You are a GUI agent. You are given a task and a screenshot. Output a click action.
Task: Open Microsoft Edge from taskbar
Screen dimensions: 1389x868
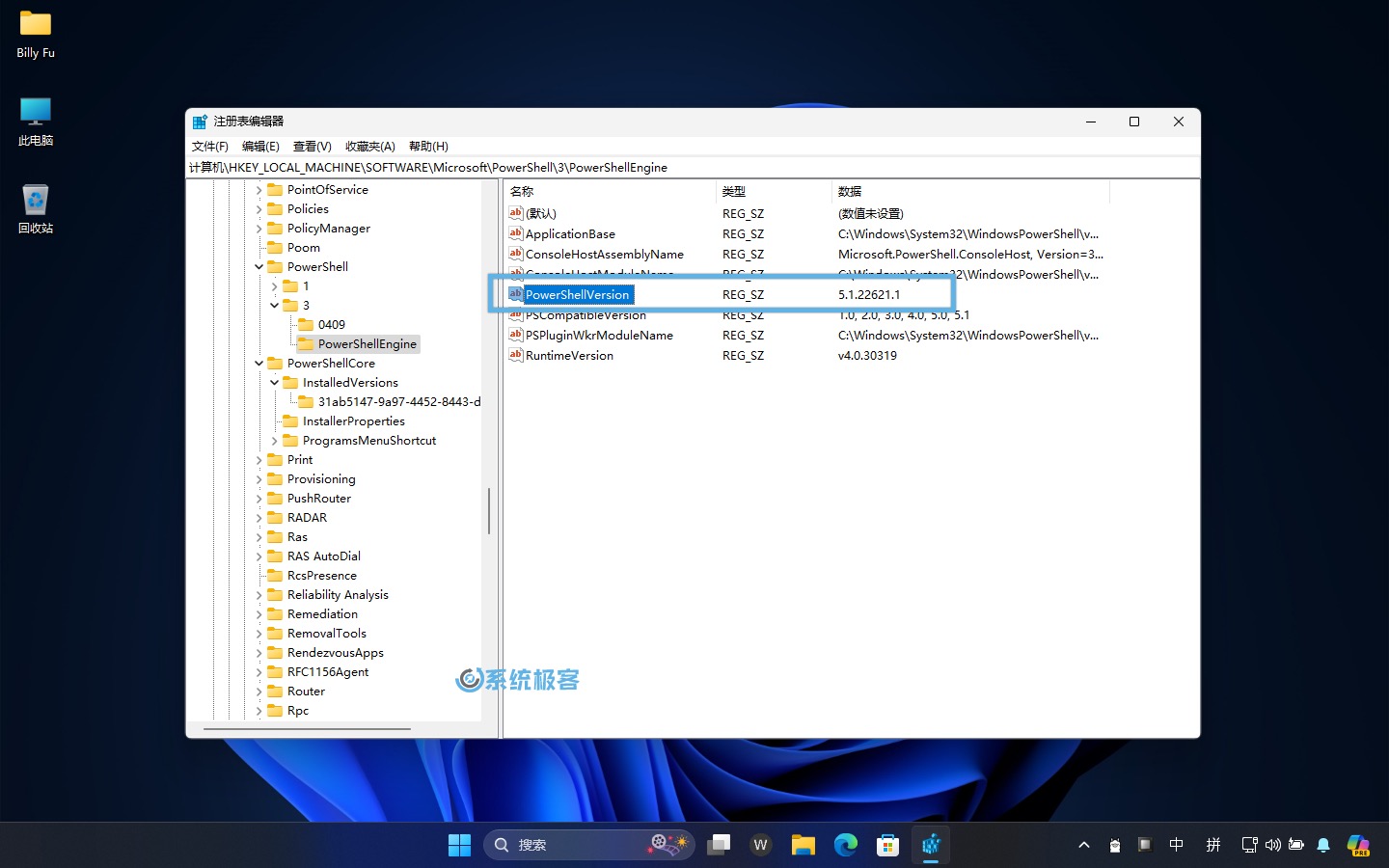click(846, 845)
